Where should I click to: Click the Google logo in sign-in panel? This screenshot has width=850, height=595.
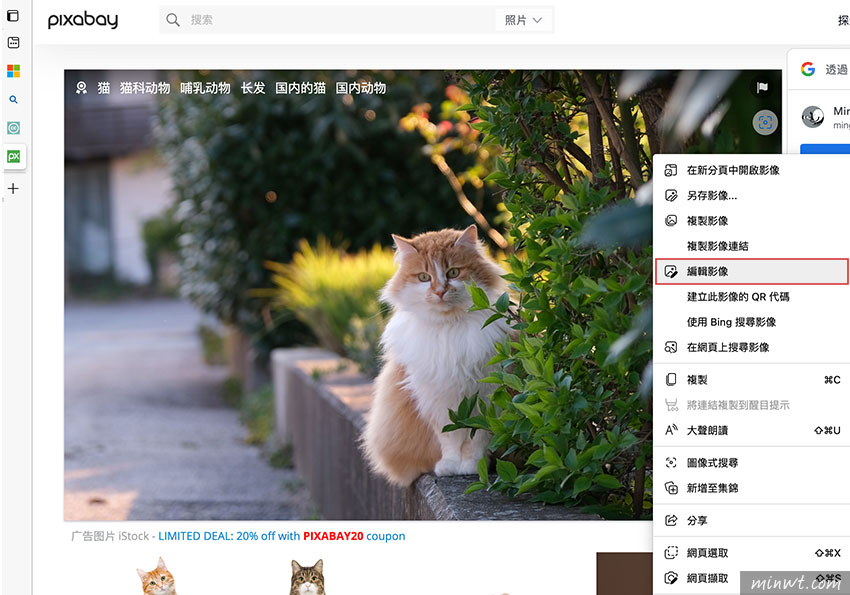(x=808, y=69)
